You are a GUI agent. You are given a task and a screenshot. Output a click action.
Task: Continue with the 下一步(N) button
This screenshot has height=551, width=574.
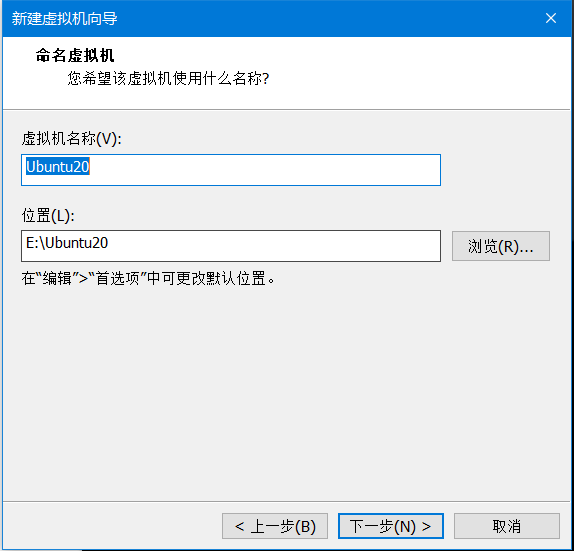point(390,526)
